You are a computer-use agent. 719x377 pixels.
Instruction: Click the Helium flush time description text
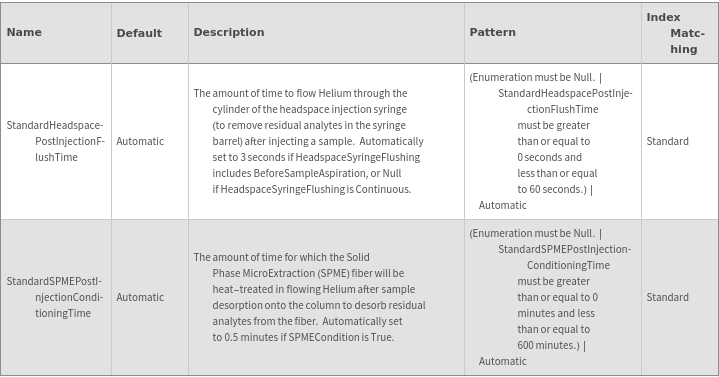(309, 141)
